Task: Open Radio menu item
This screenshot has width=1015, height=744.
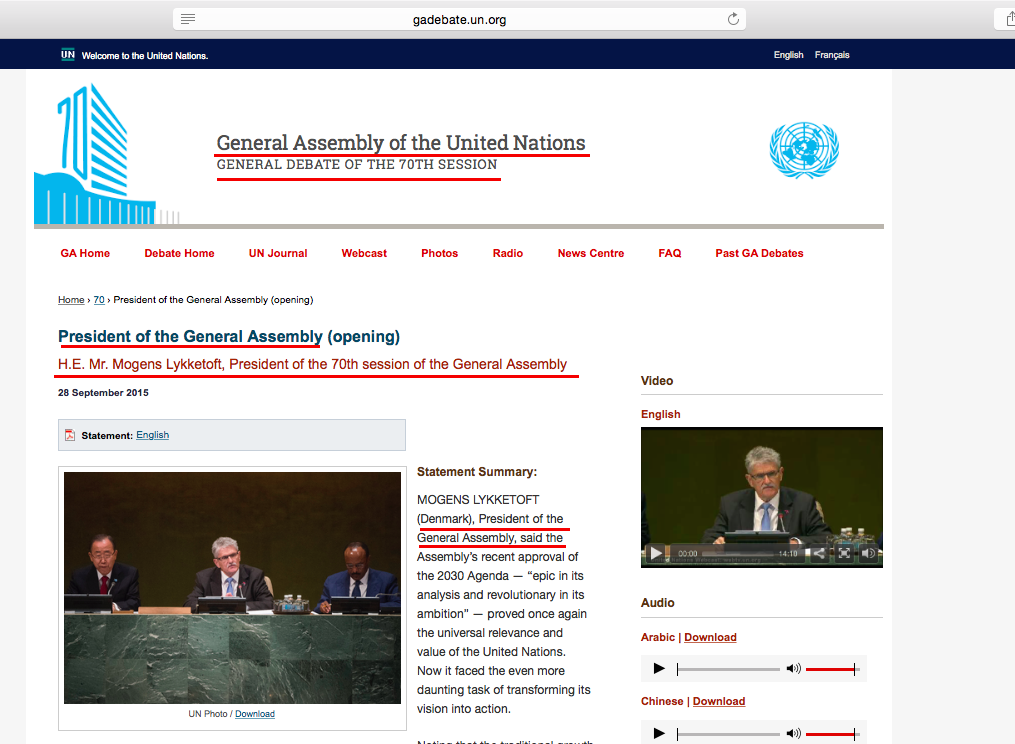Action: [x=508, y=253]
